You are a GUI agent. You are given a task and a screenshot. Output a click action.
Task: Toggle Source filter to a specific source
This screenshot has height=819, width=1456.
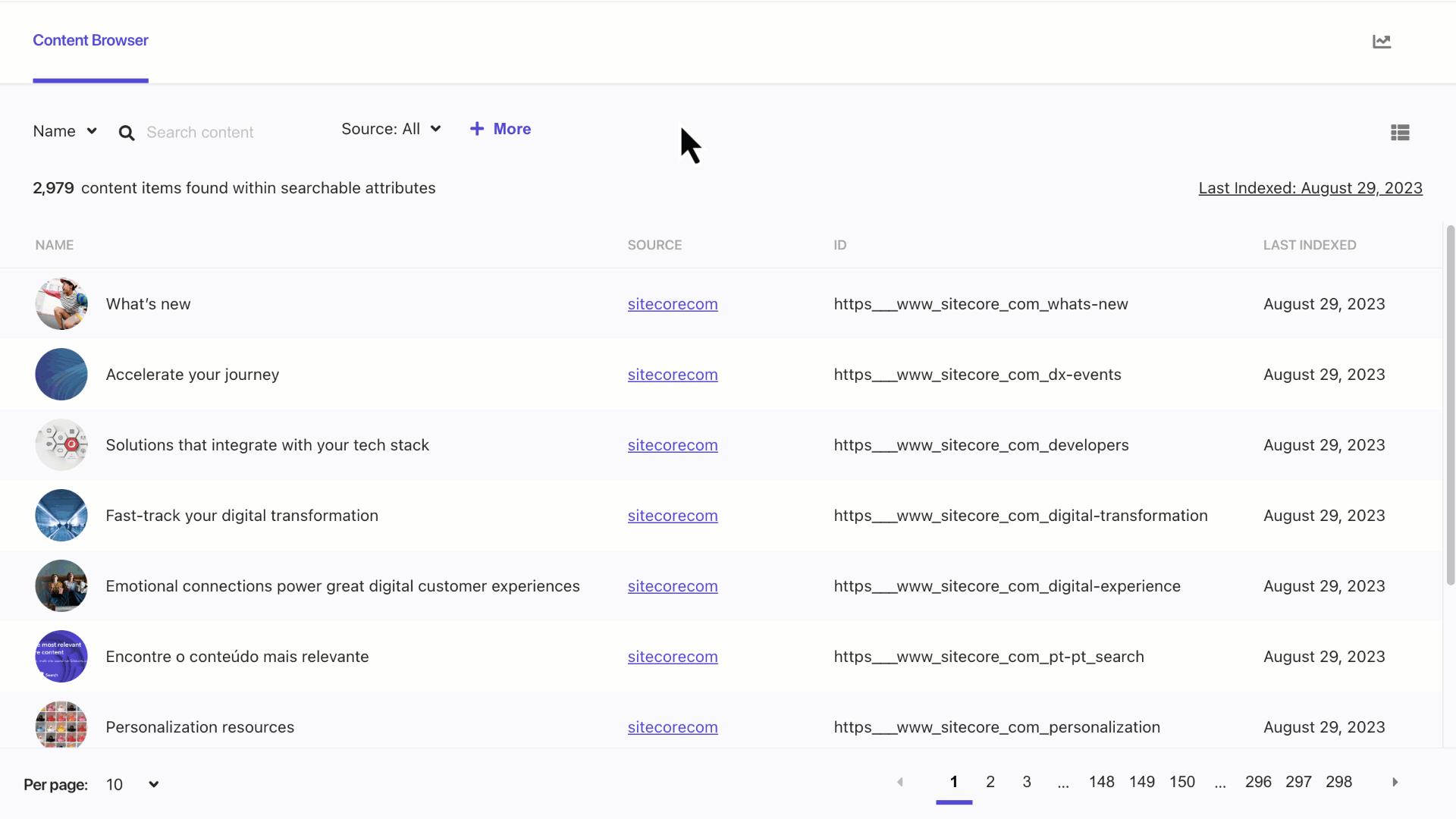click(x=391, y=128)
